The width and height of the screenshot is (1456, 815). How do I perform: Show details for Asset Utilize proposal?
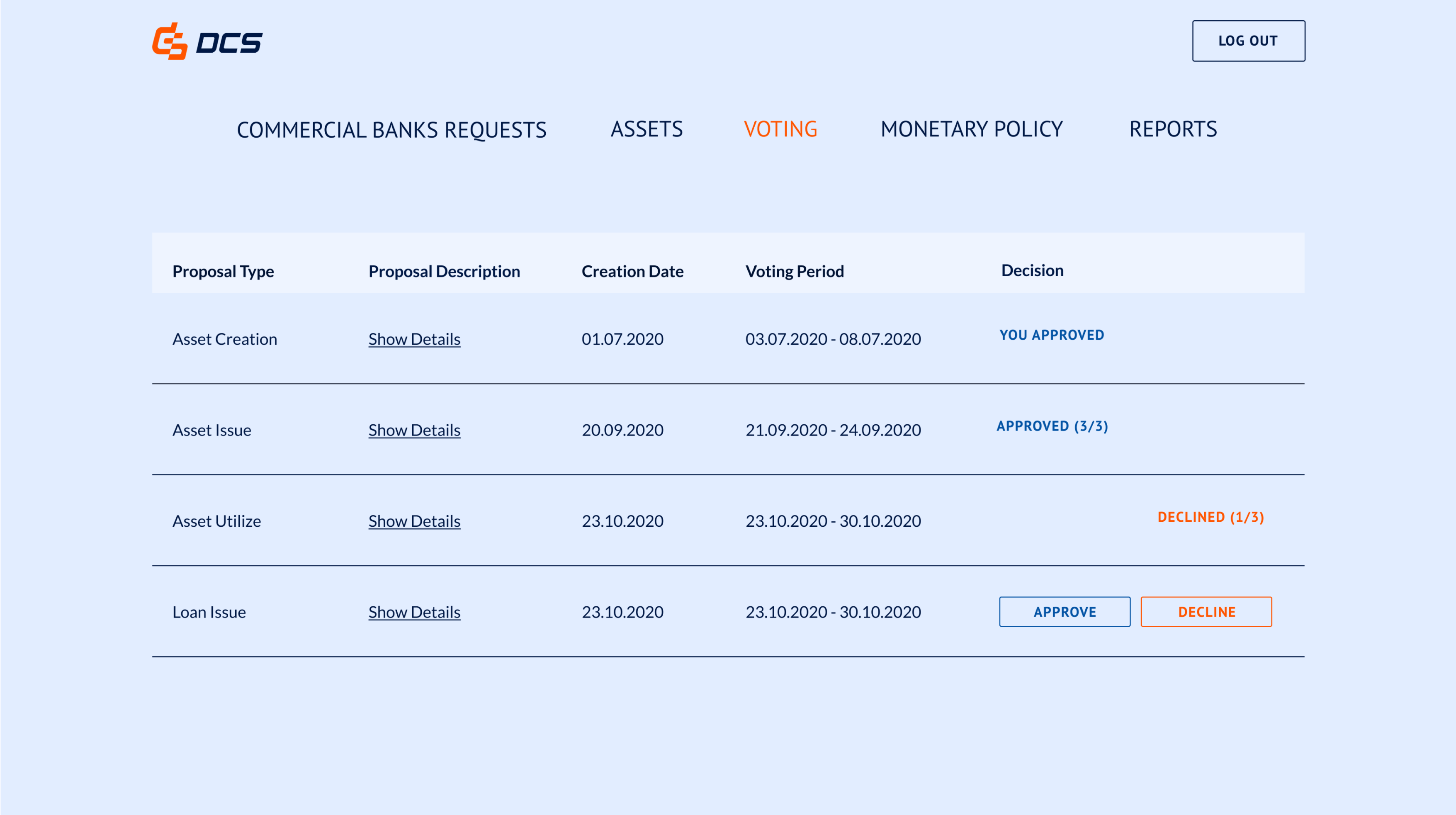(414, 521)
